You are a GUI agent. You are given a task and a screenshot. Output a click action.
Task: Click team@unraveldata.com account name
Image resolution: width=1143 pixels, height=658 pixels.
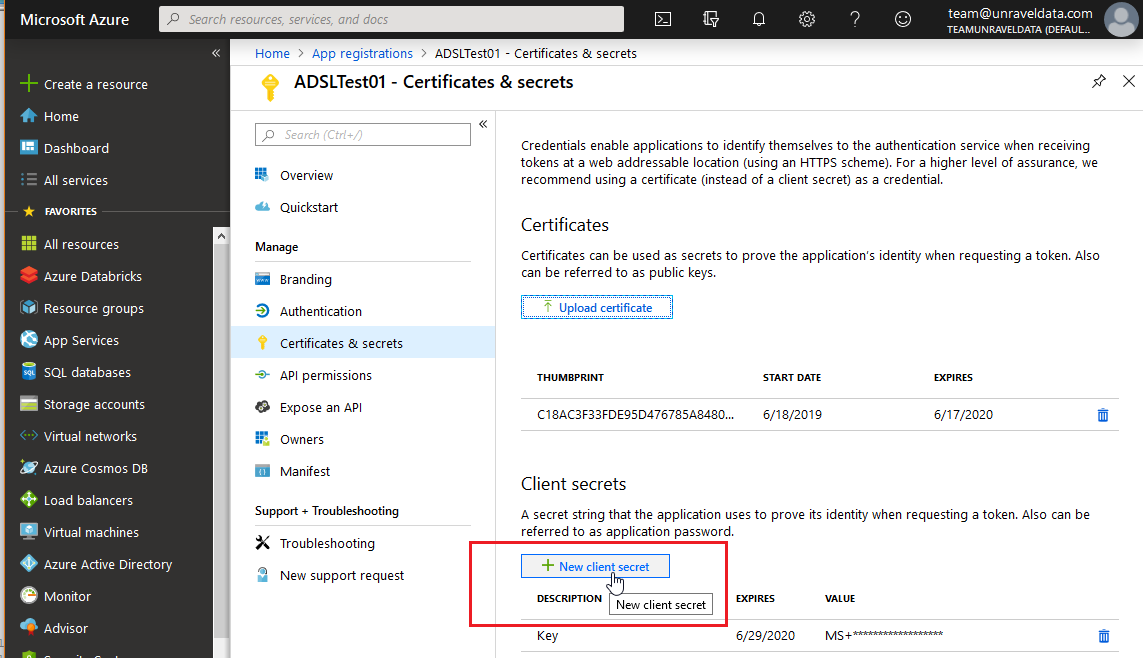coord(1020,13)
